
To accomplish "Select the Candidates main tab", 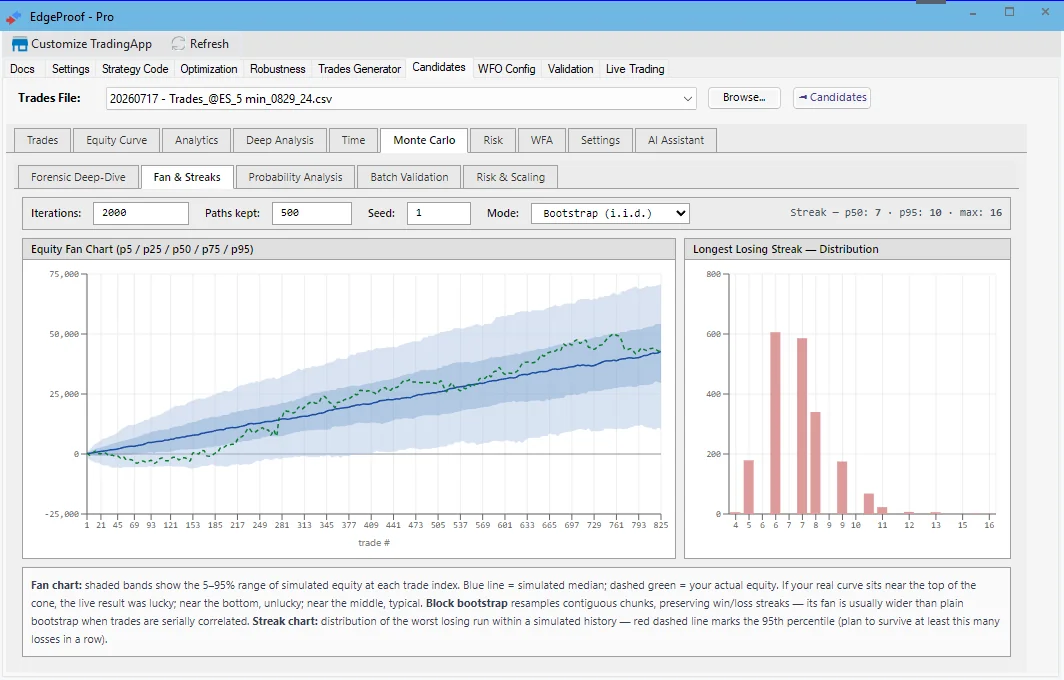I will pos(439,67).
